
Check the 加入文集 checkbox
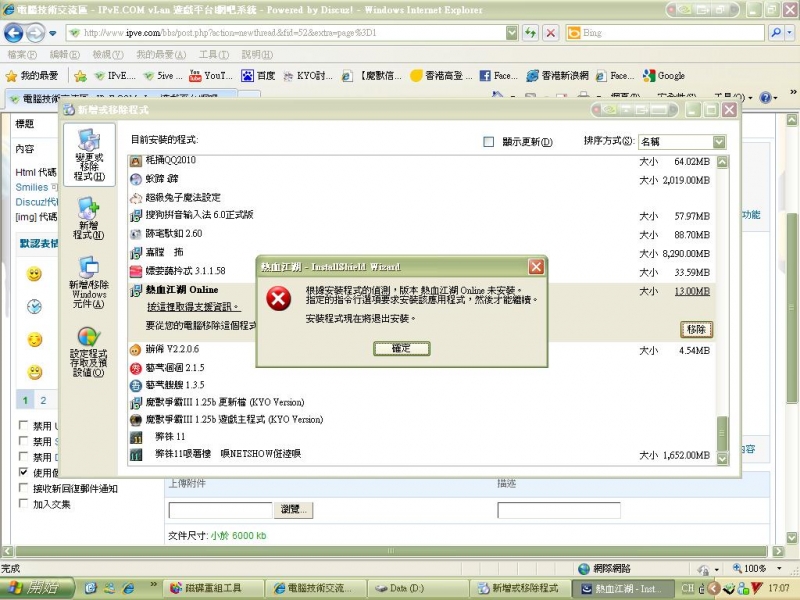(24, 504)
